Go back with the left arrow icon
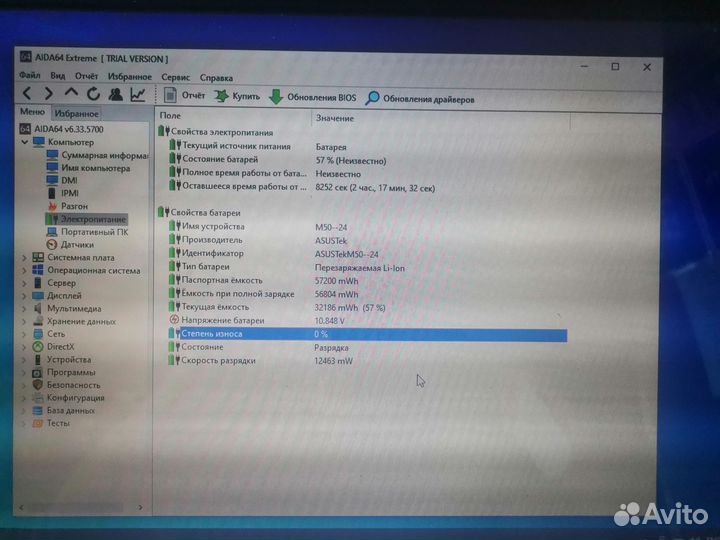This screenshot has width=720, height=540. (27, 94)
